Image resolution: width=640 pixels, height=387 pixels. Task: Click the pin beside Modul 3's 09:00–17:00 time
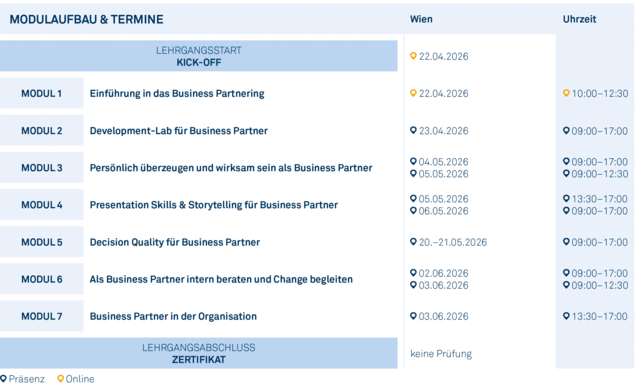pyautogui.click(x=566, y=161)
